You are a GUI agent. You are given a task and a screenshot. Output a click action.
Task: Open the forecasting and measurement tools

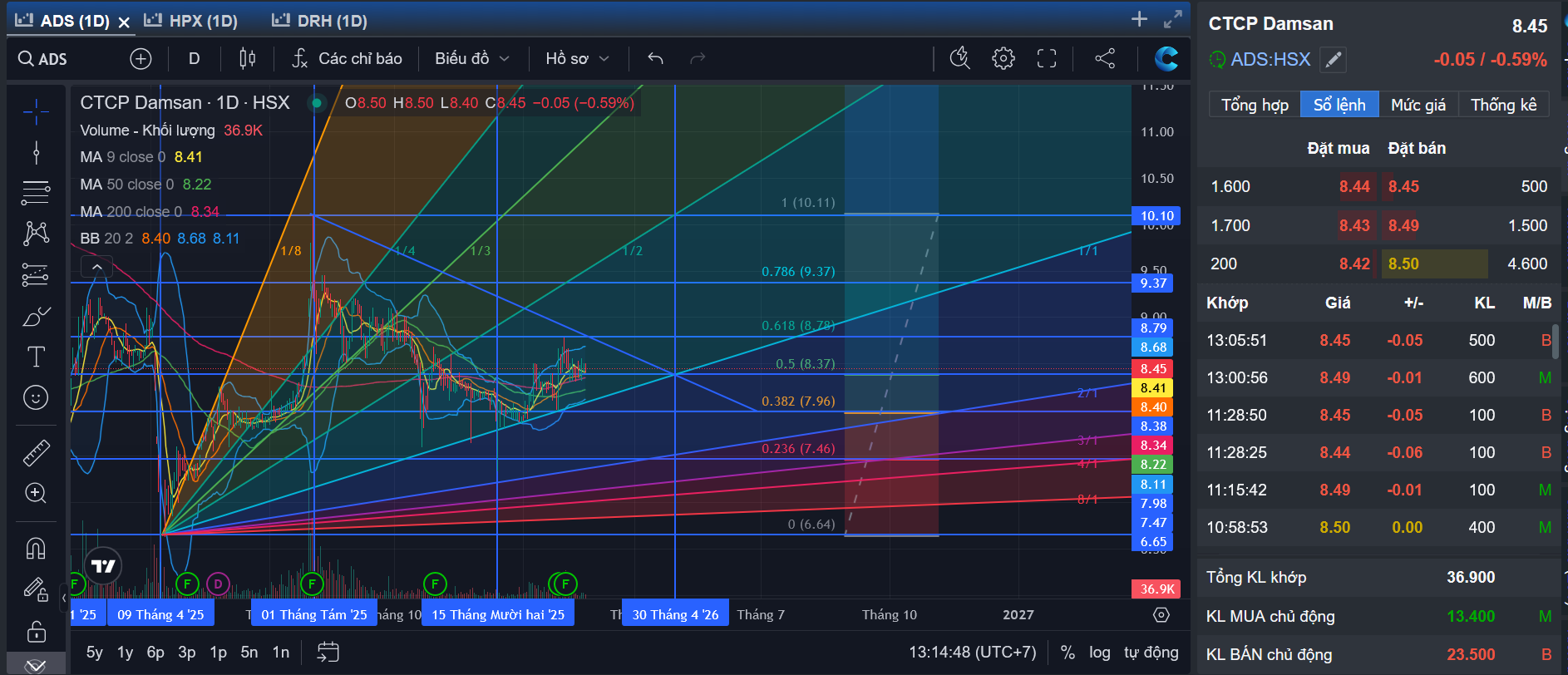click(x=36, y=274)
